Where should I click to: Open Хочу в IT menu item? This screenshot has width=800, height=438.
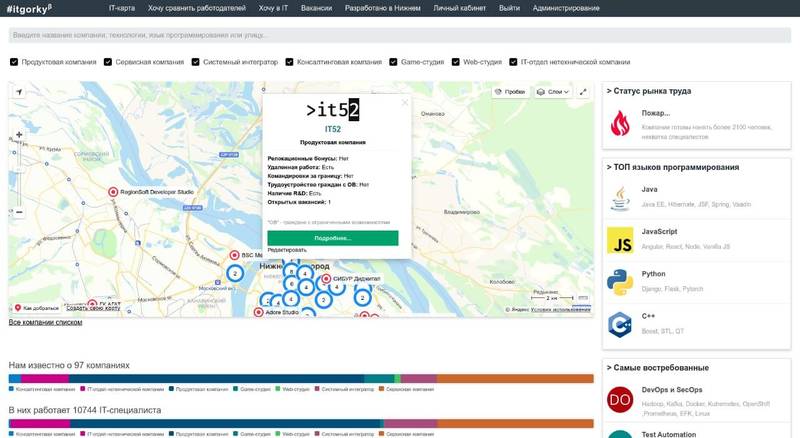(273, 8)
